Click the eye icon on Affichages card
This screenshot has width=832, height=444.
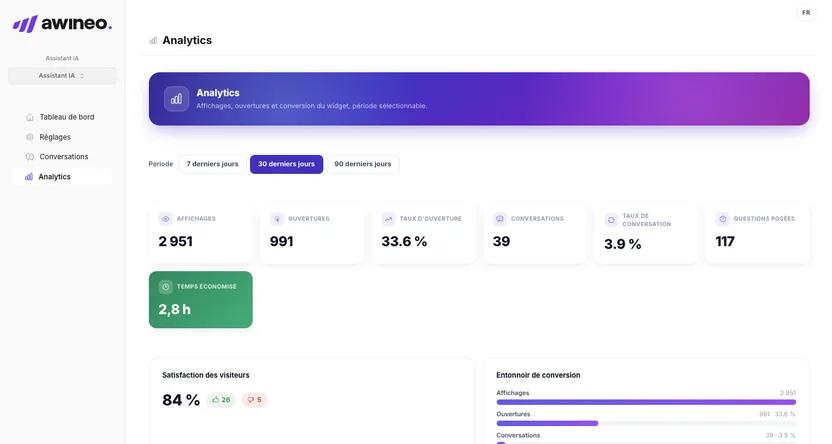[x=166, y=219]
